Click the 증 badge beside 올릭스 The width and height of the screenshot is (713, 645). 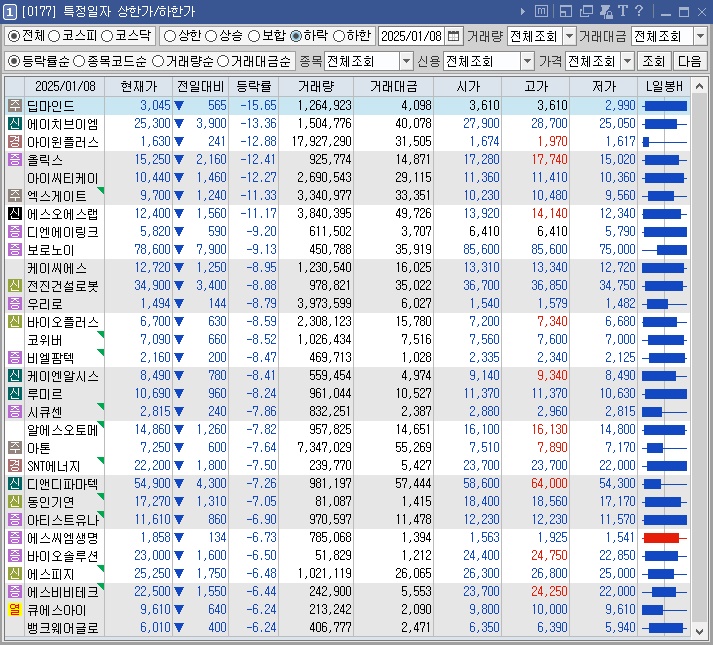coord(15,160)
